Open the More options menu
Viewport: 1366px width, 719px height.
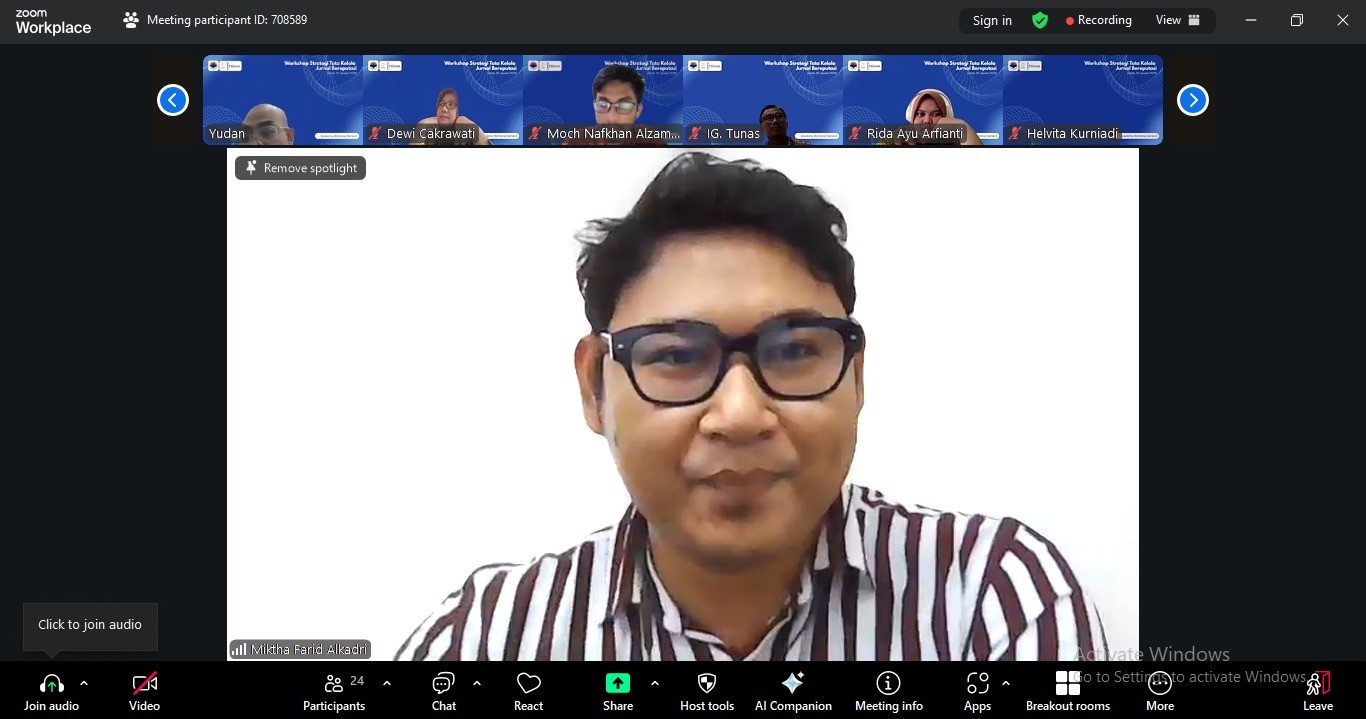(1160, 691)
